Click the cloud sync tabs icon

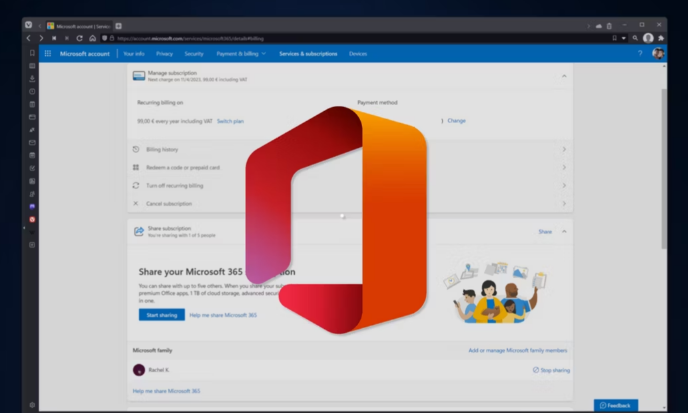tap(599, 26)
